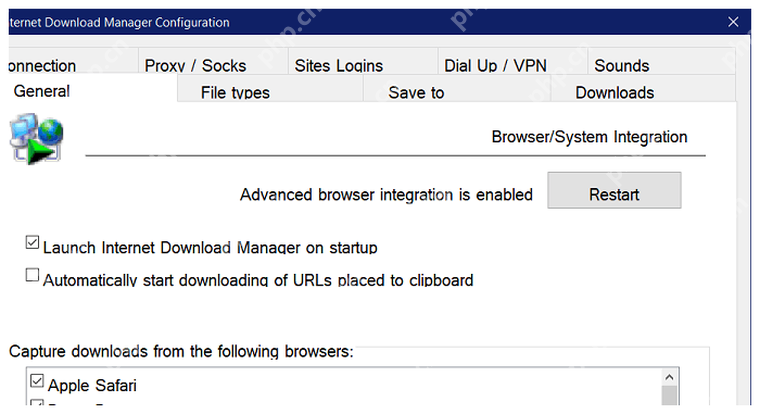Viewport: 760px width, 414px height.
Task: Select Apple Safari in the browser list
Action: pyautogui.click(x=92, y=385)
